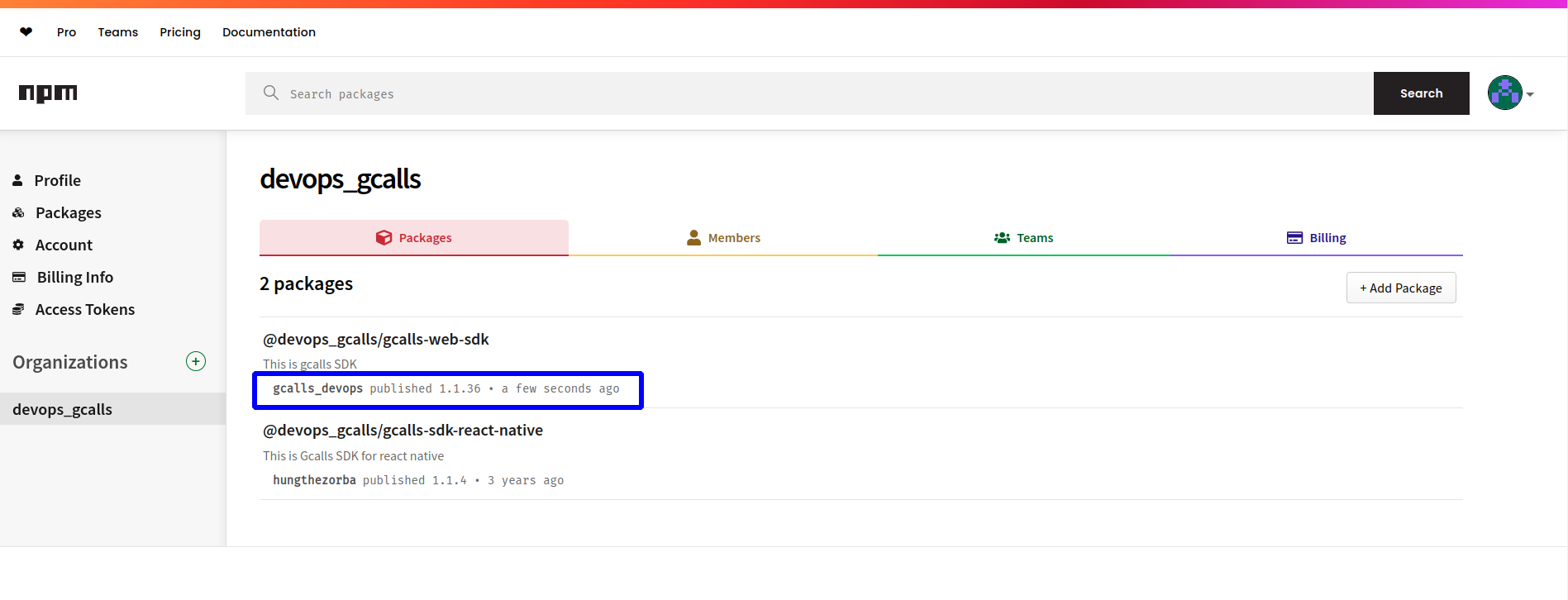Open Documentation in top navigation
The height and width of the screenshot is (600, 1568).
(x=269, y=32)
